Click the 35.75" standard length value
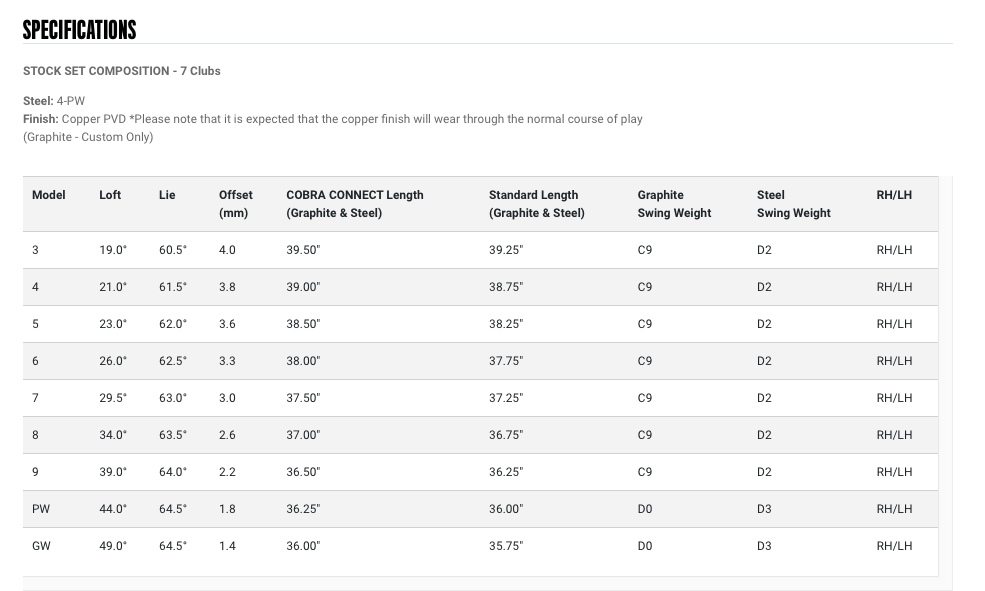Image resolution: width=985 pixels, height=591 pixels. coord(506,546)
